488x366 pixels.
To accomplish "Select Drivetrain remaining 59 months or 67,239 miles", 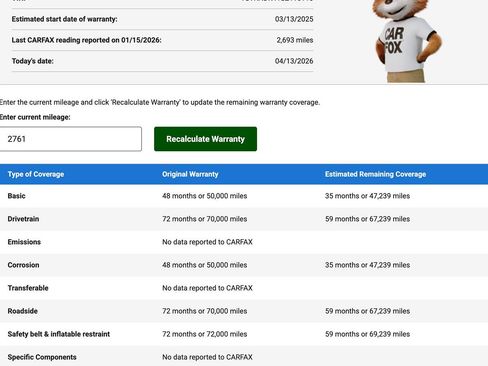I will (x=367, y=219).
